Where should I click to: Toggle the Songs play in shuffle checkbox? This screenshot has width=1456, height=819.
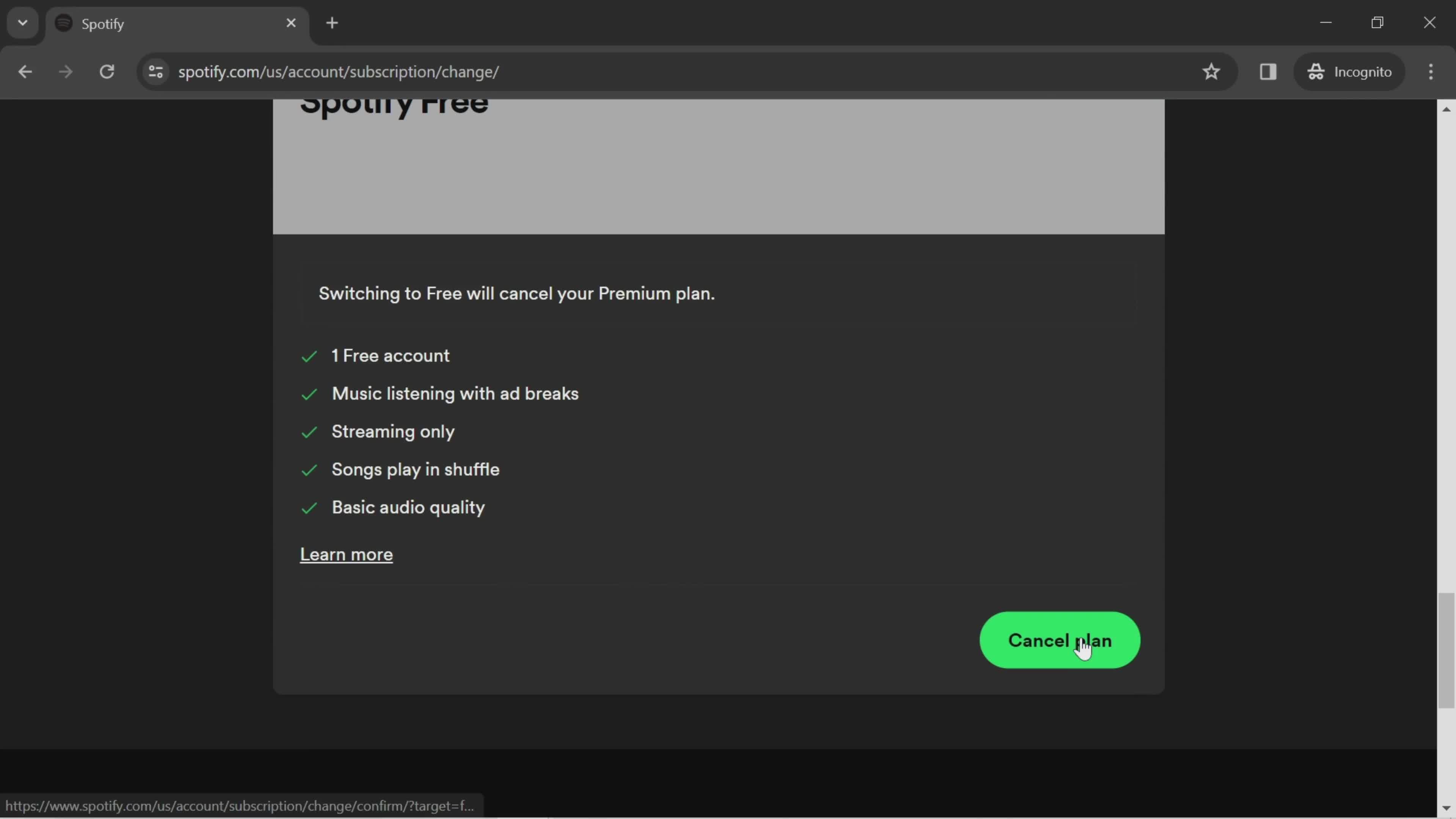[x=308, y=469]
